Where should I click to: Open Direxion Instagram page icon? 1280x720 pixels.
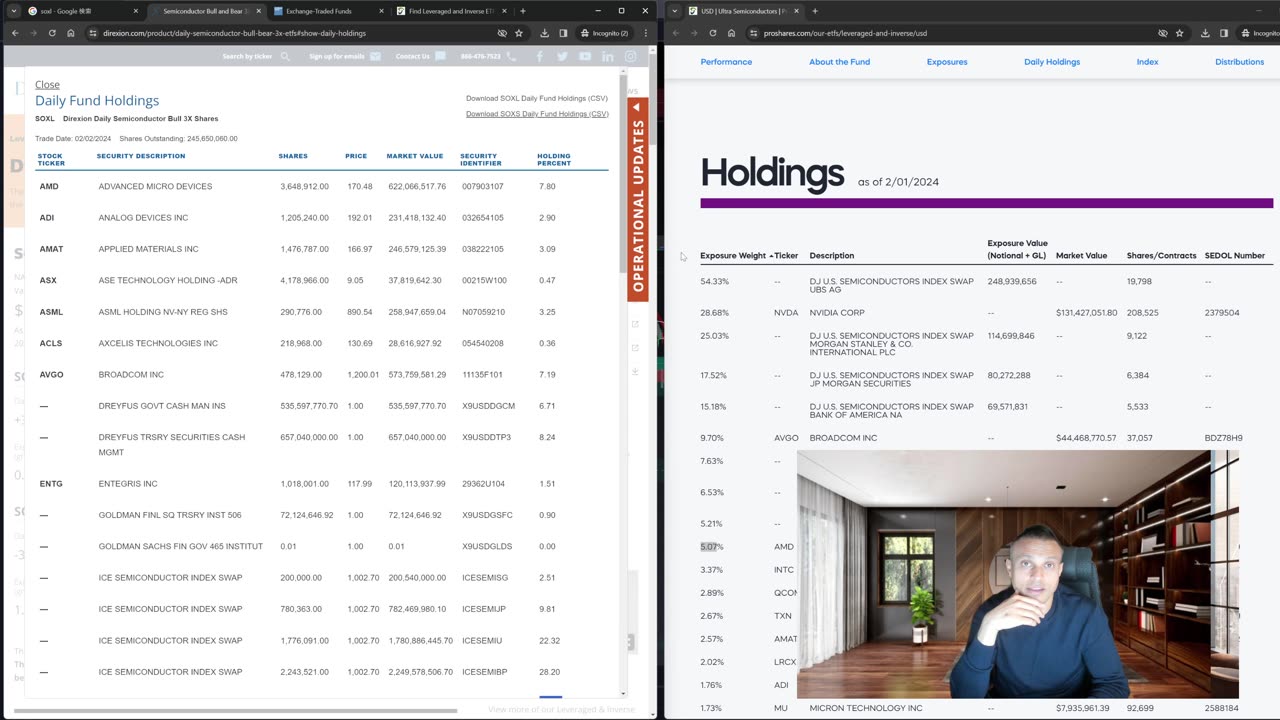tap(631, 56)
